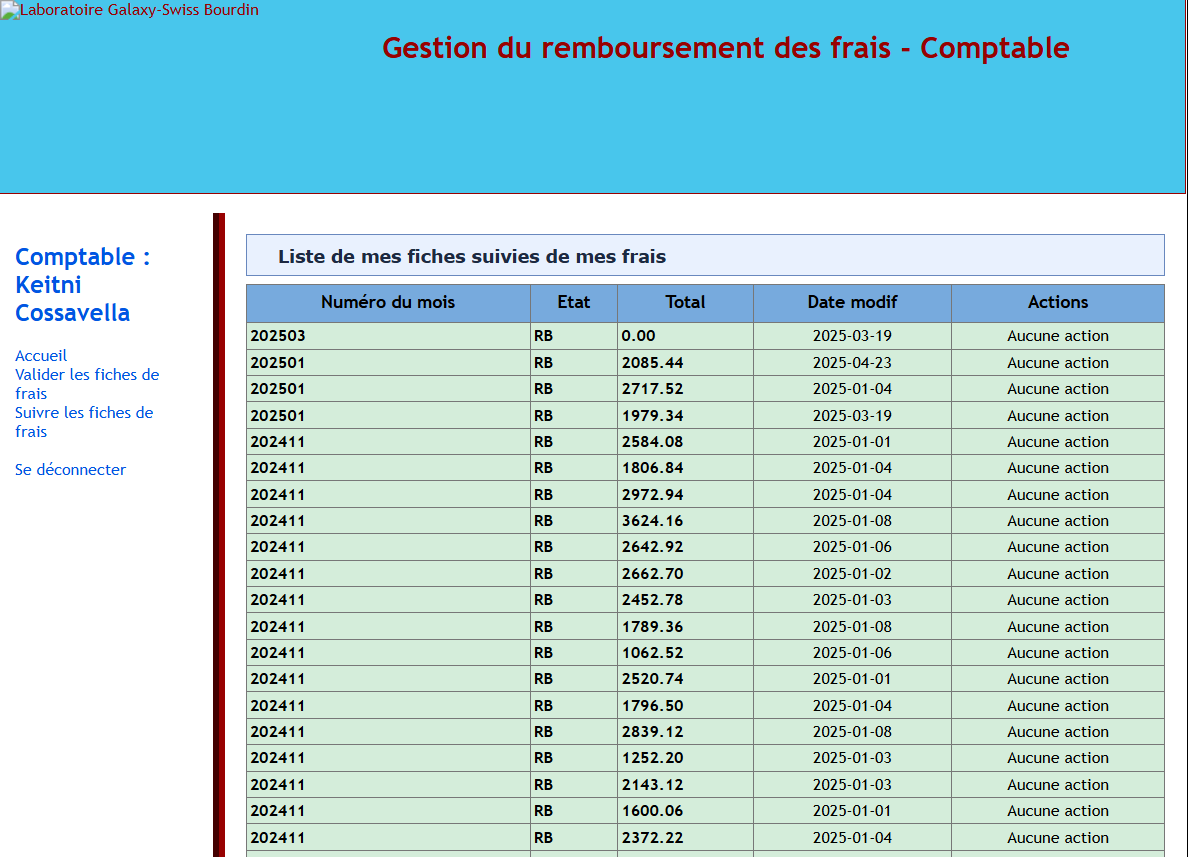Viewport: 1188px width, 857px height.
Task: Click total 2839.12 cell
Action: pos(686,732)
